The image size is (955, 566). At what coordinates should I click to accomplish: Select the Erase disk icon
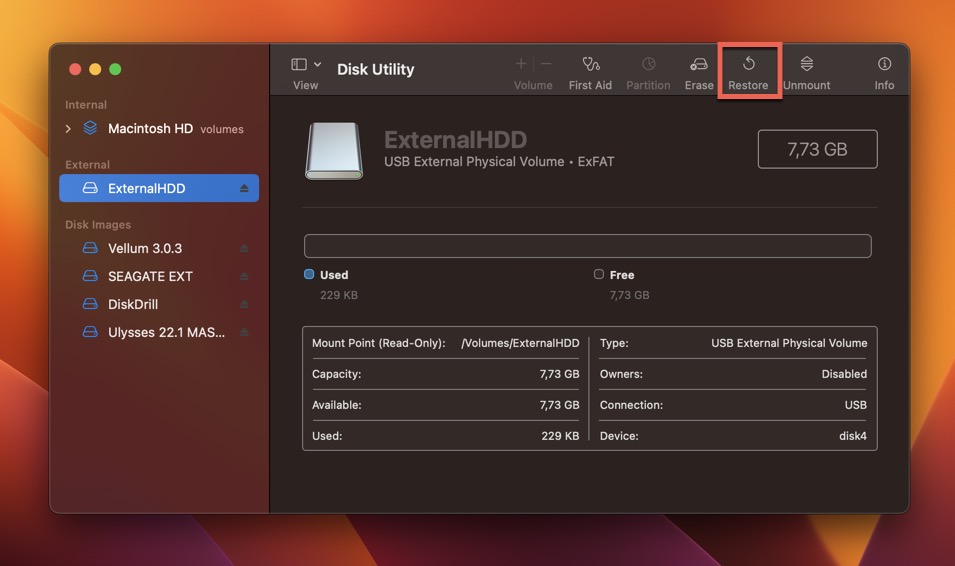coord(699,64)
